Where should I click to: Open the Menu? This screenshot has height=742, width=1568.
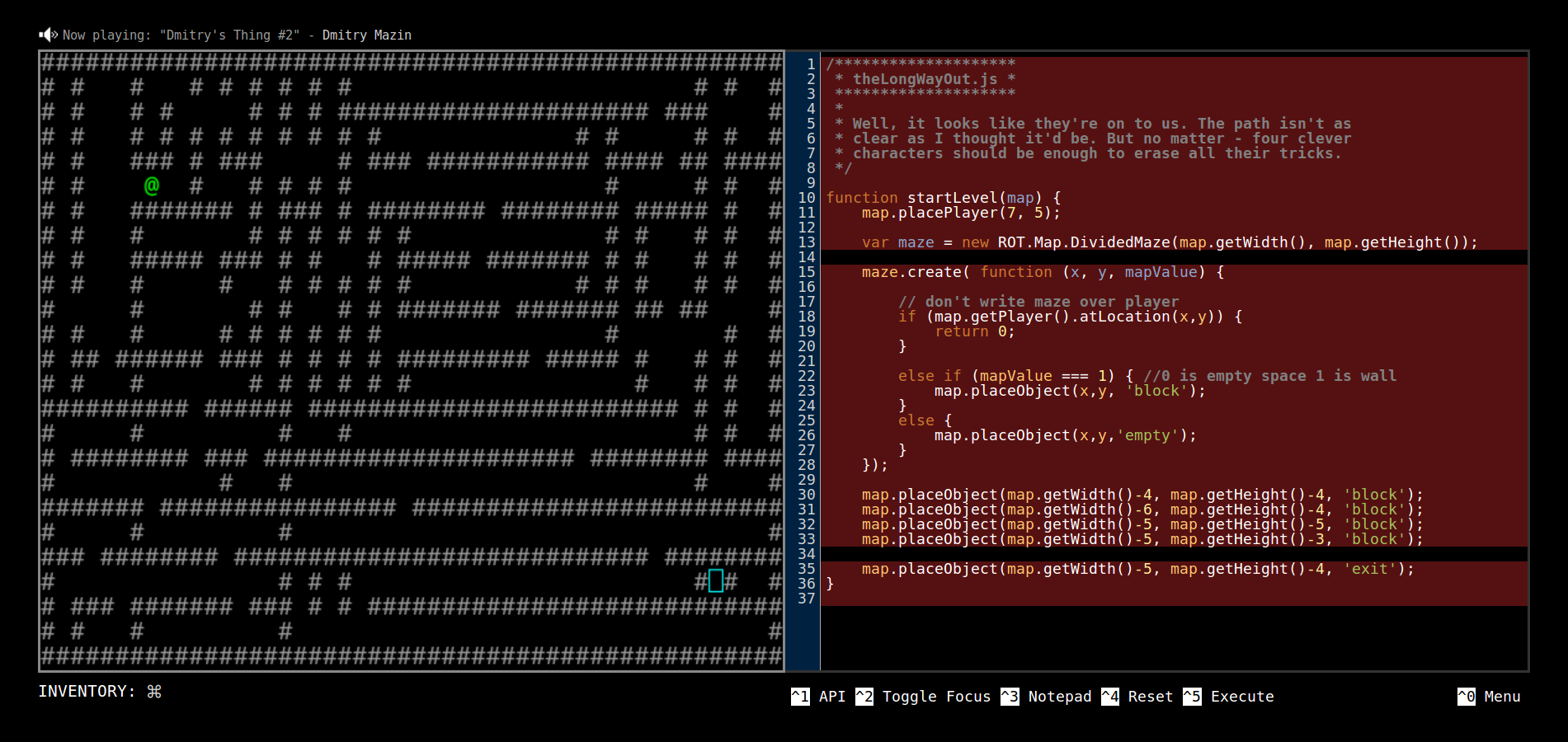(1501, 697)
